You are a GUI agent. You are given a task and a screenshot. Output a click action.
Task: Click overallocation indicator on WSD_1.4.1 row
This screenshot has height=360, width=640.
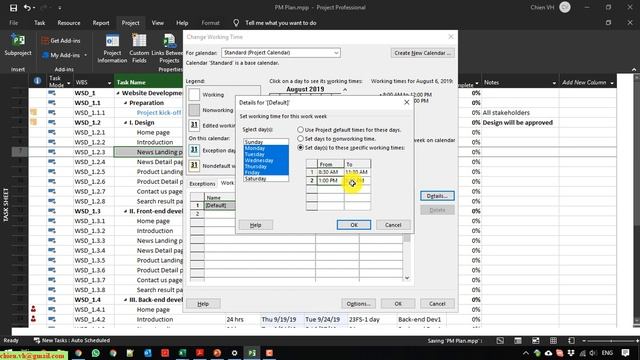coord(33,309)
